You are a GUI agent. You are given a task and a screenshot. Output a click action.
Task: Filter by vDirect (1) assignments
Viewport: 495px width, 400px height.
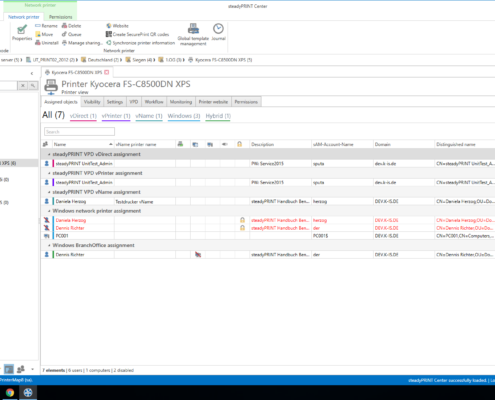[x=83, y=116]
